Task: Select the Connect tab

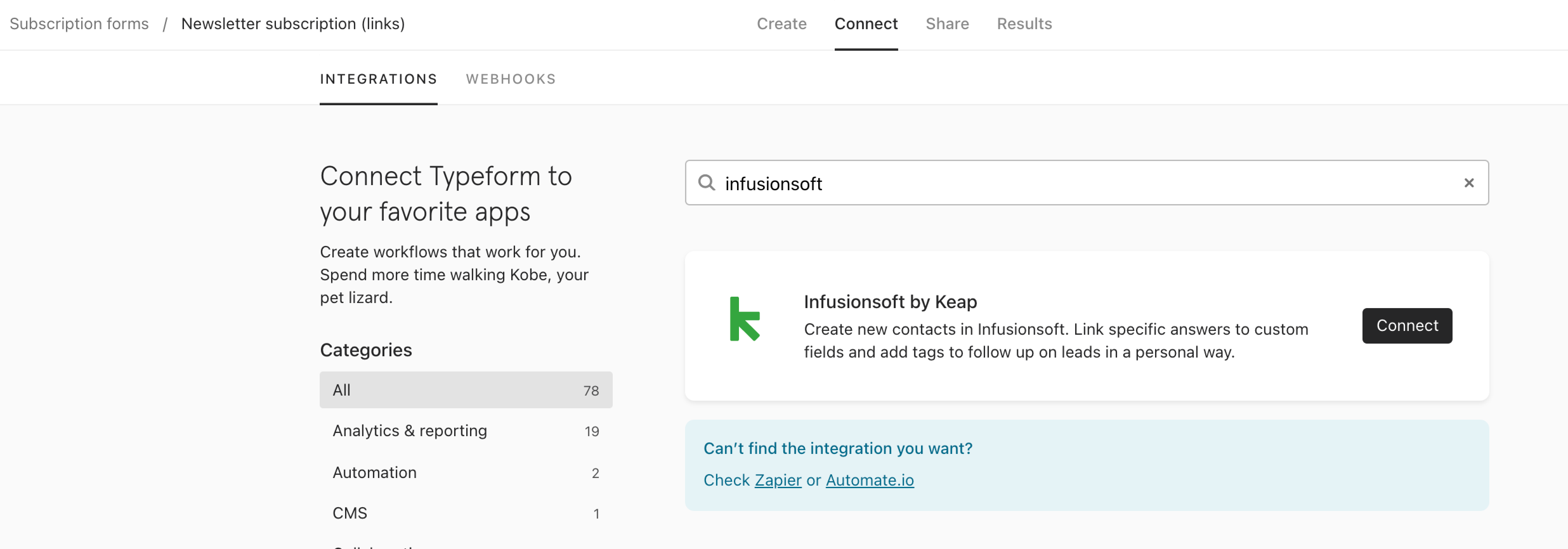Action: pyautogui.click(x=866, y=24)
